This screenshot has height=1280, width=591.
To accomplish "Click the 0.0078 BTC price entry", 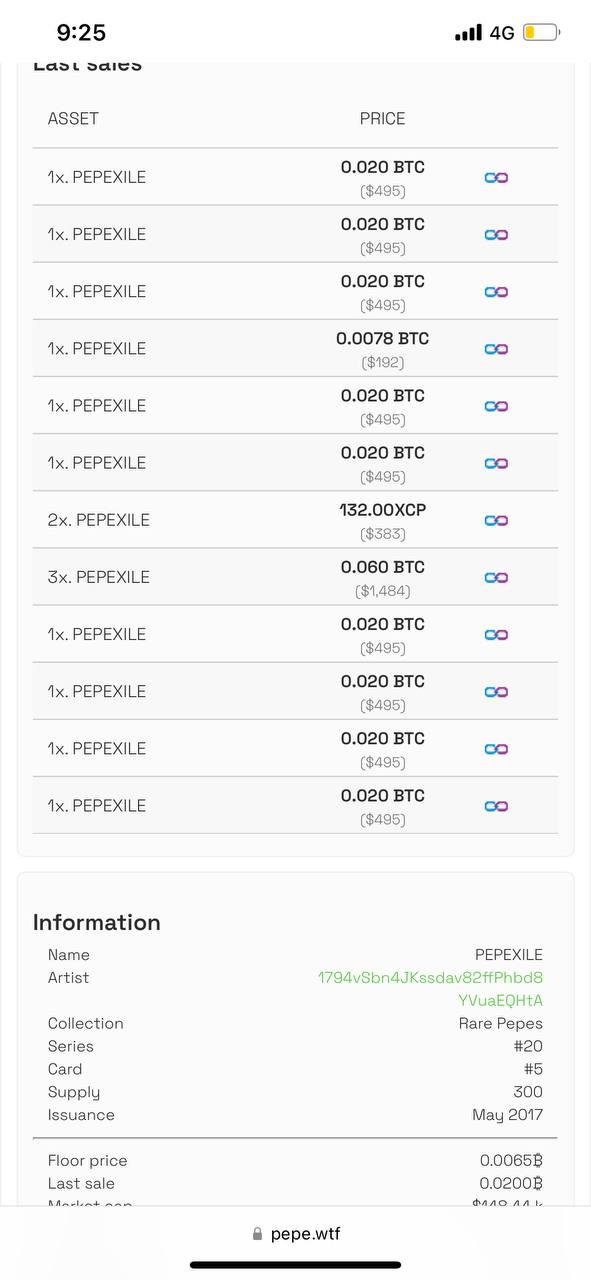I will [382, 339].
